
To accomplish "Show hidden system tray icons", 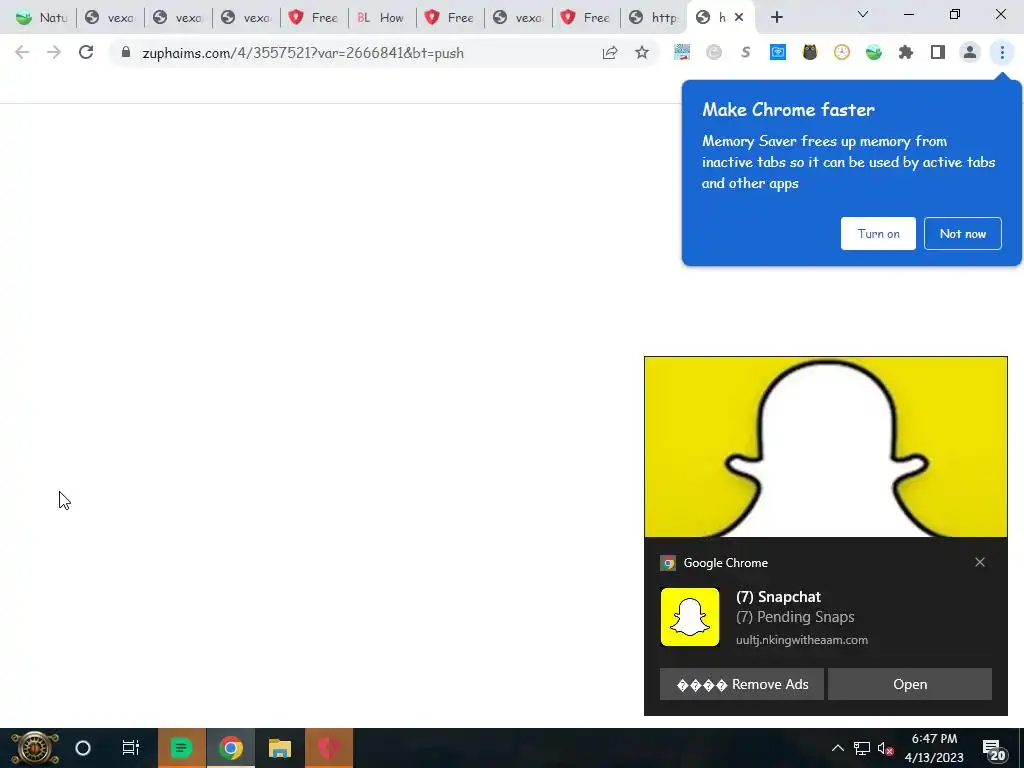I will tap(837, 748).
